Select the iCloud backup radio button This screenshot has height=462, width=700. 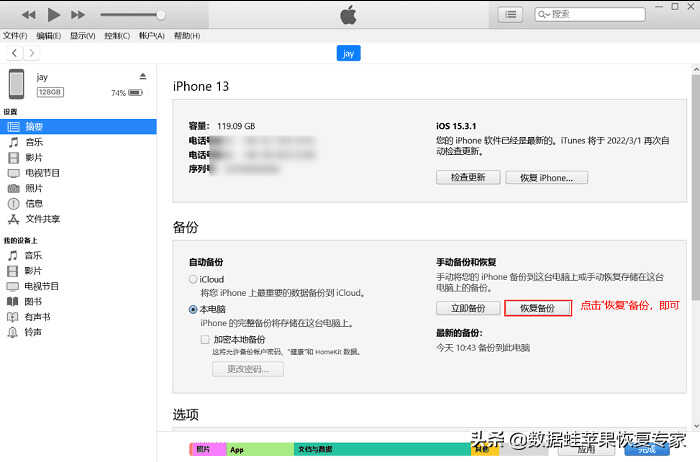coord(193,279)
